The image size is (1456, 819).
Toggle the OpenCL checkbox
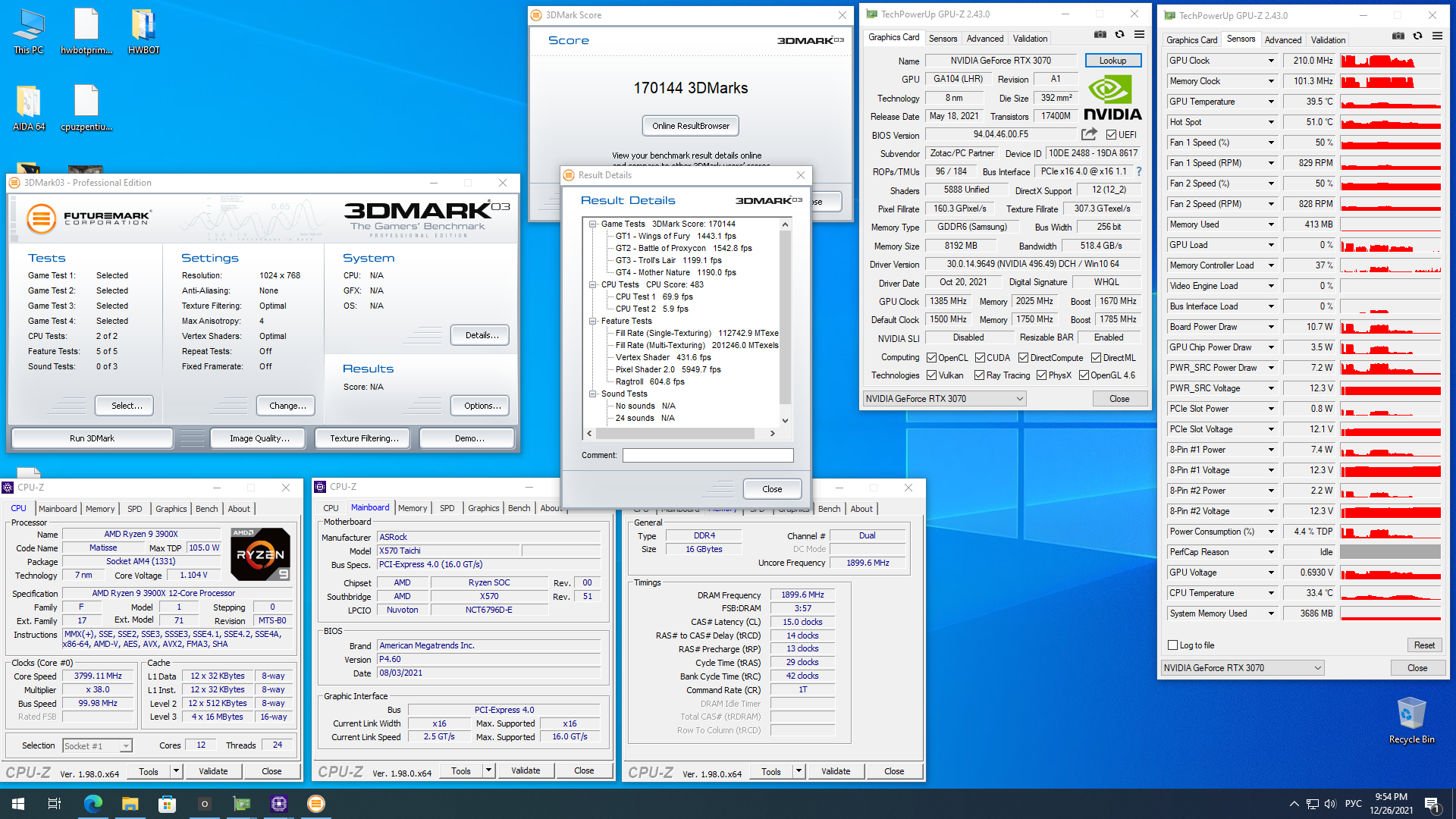click(932, 358)
